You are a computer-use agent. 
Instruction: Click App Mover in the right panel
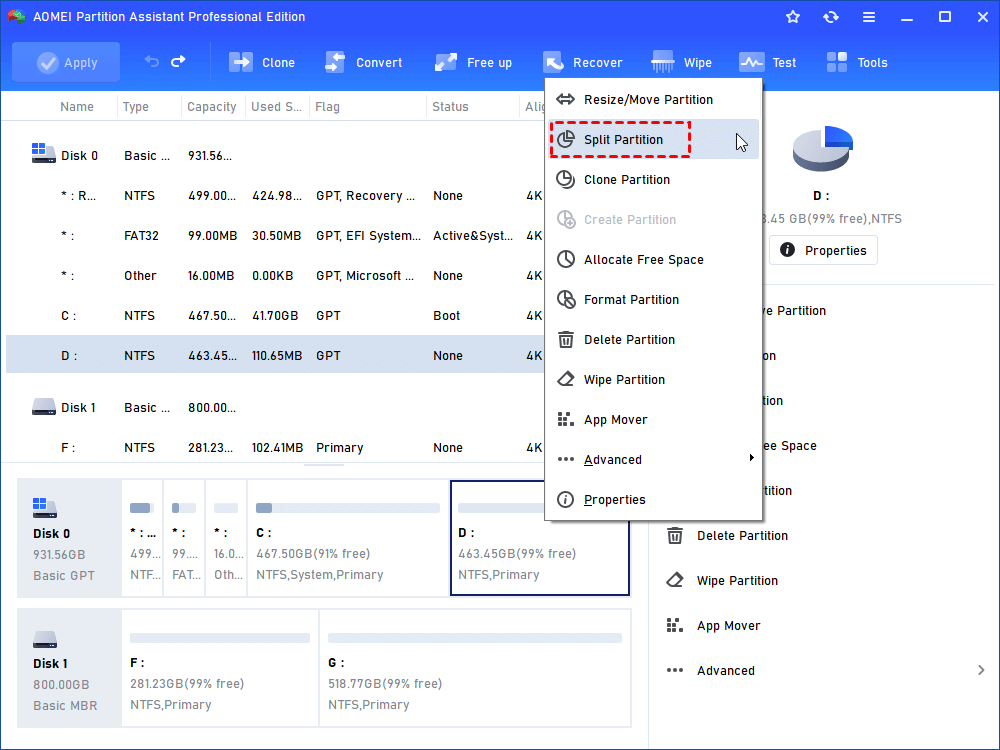(x=728, y=626)
